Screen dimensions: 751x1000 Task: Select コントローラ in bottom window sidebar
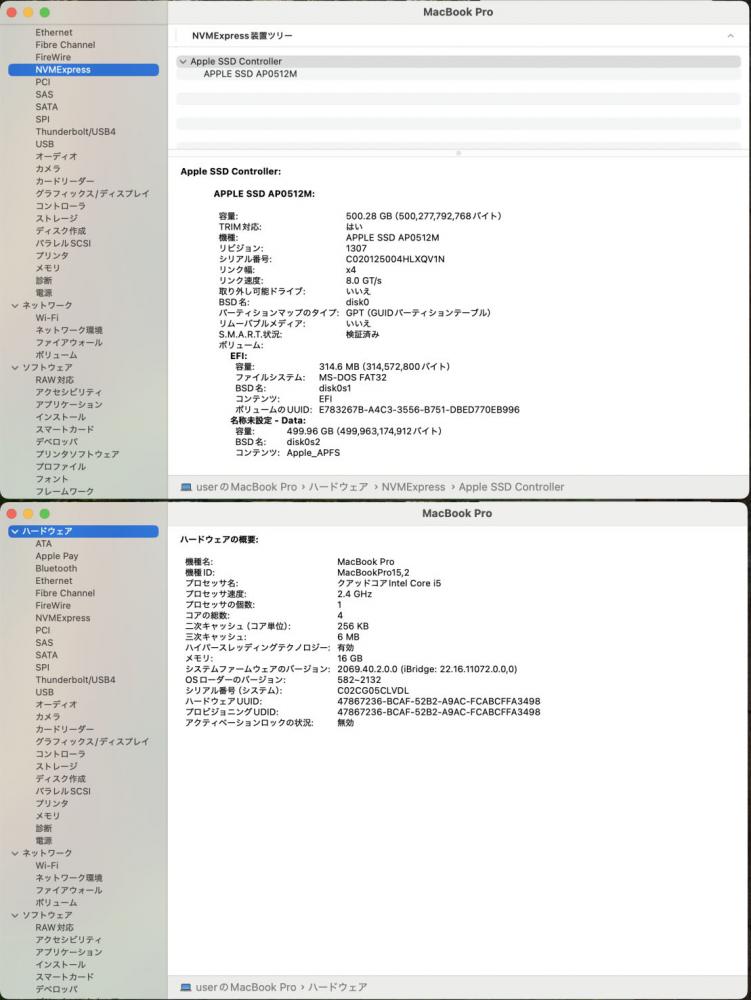tap(60, 754)
